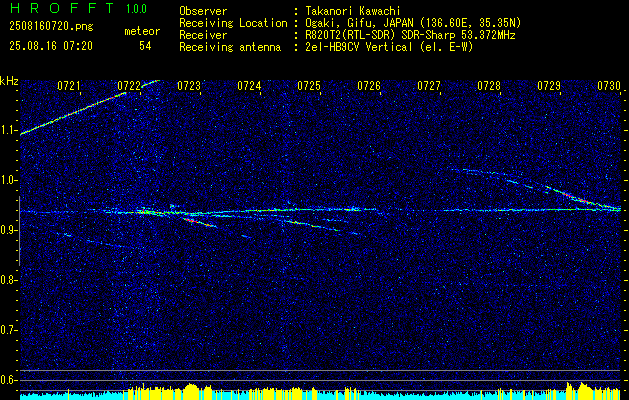
Task: Click time marker 0729
Action: pos(549,85)
